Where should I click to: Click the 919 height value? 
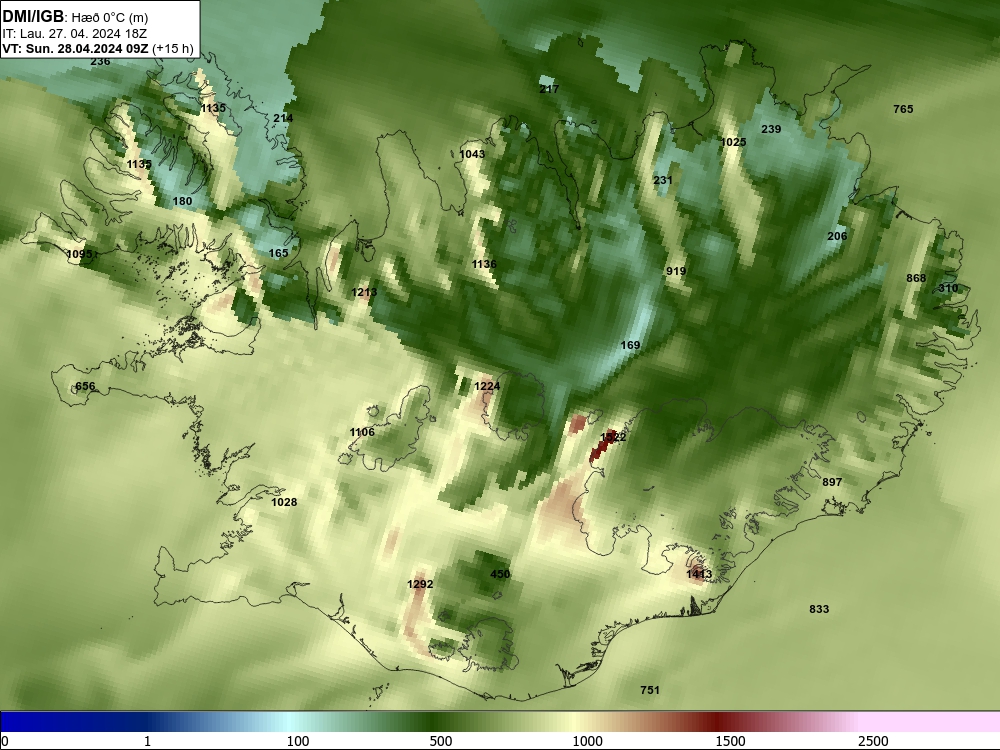pyautogui.click(x=676, y=271)
